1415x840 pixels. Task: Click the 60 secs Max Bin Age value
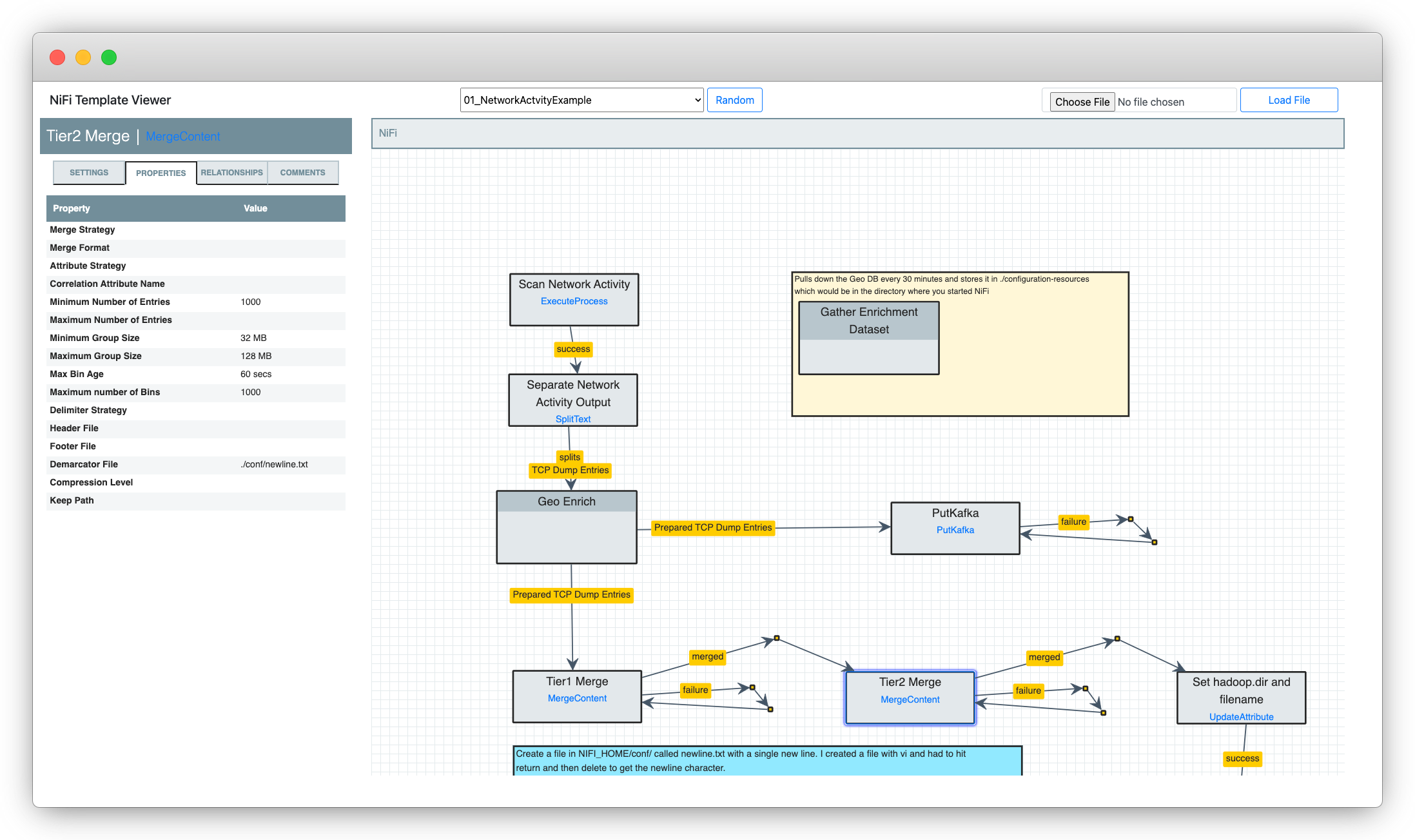coord(256,374)
